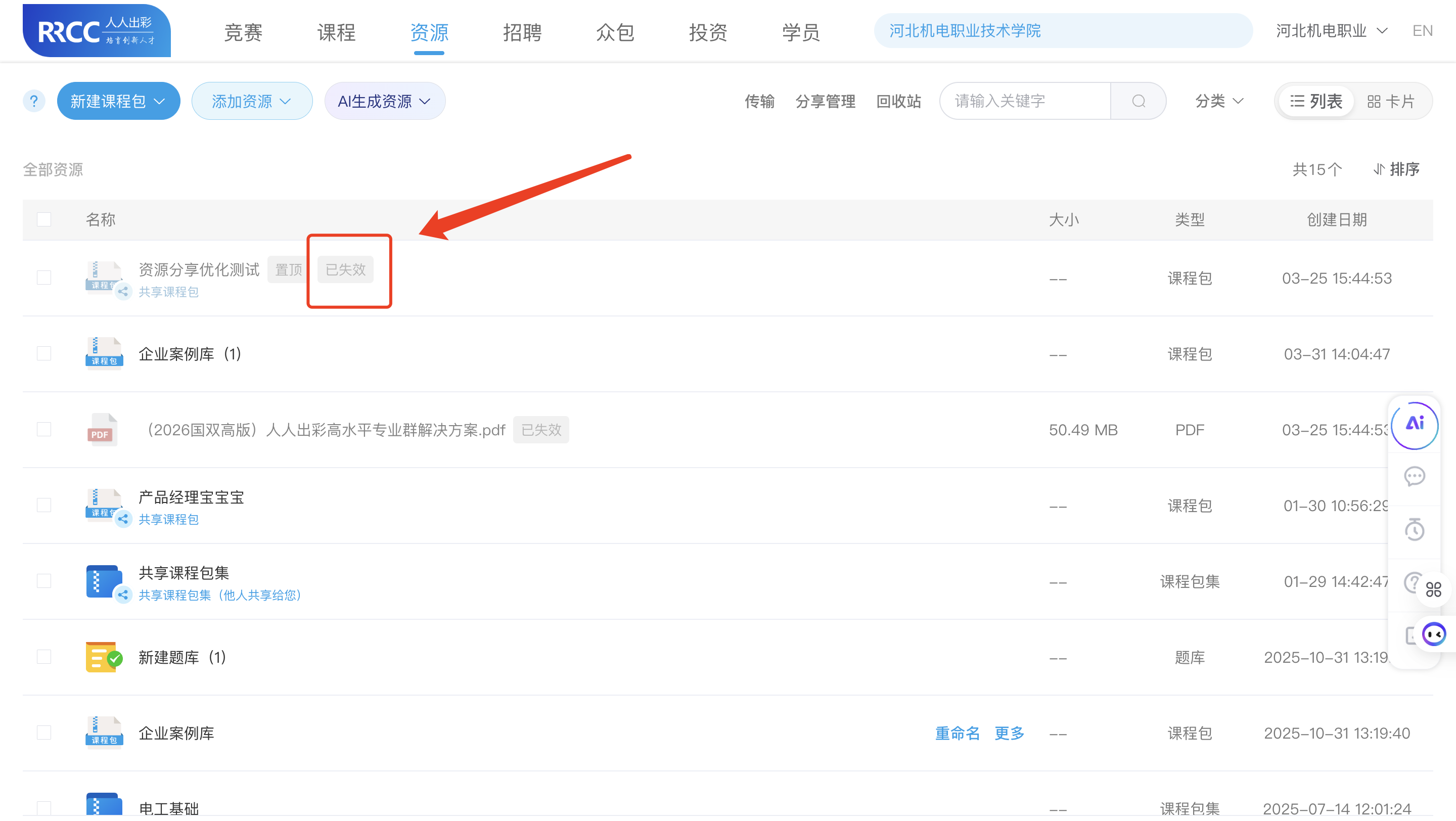Viewport: 1456px width, 821px height.
Task: Open 回收站 recycle bin
Action: click(x=898, y=101)
